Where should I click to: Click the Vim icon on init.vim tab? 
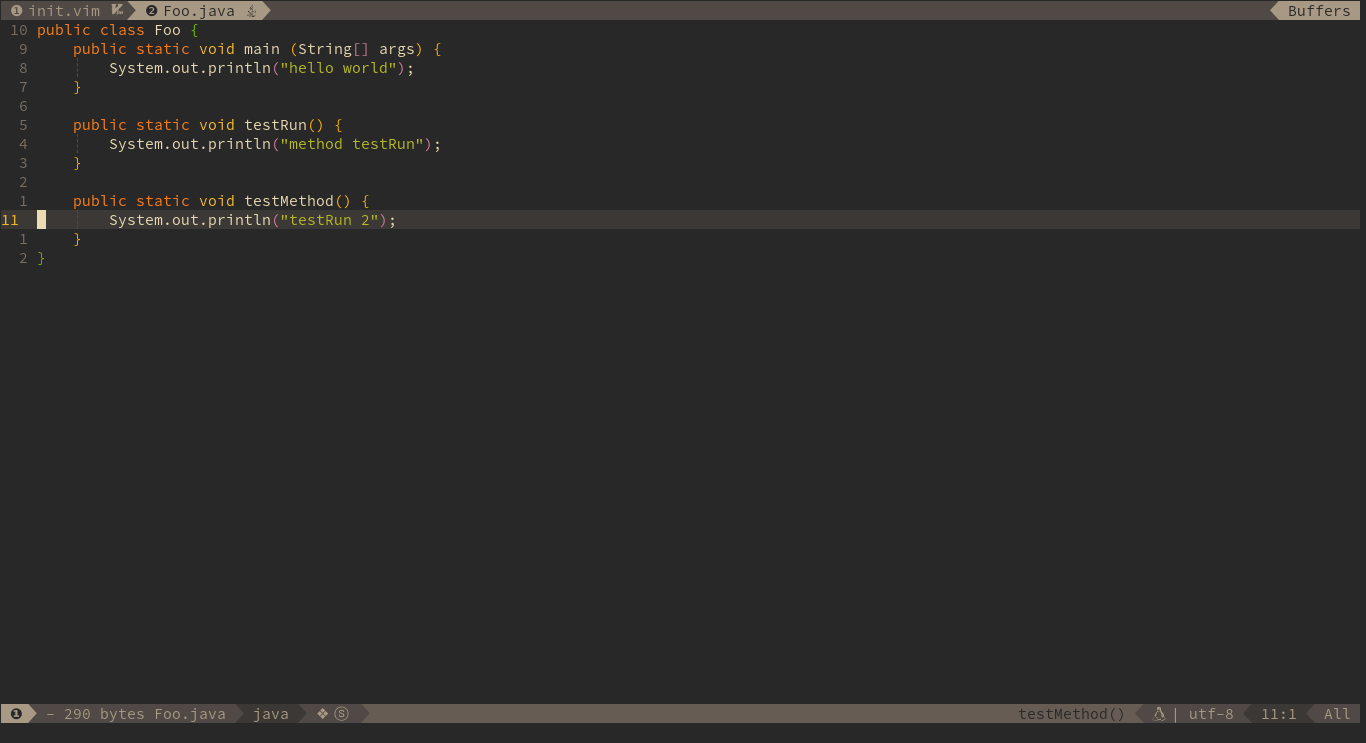[117, 10]
